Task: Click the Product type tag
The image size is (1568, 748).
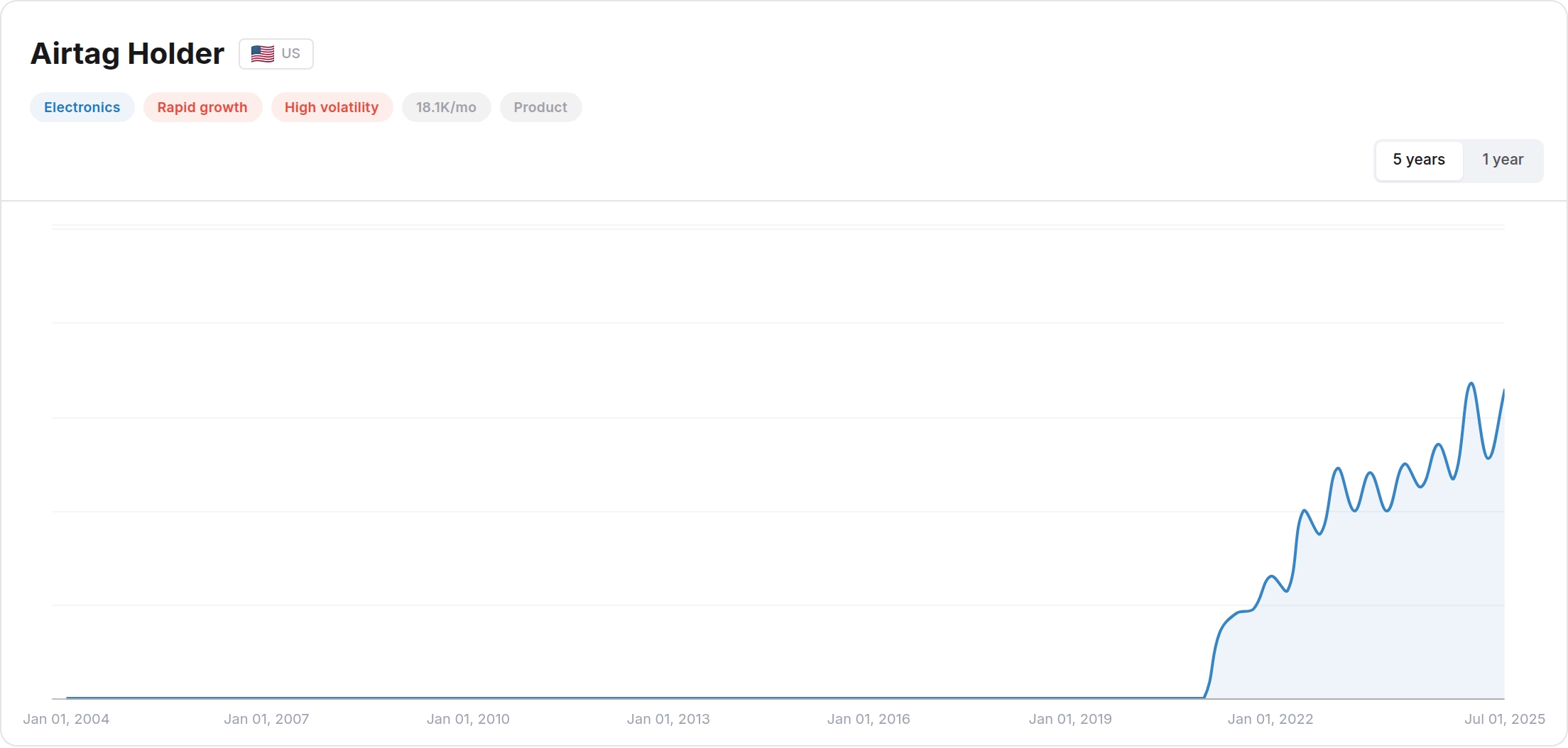Action: point(540,107)
